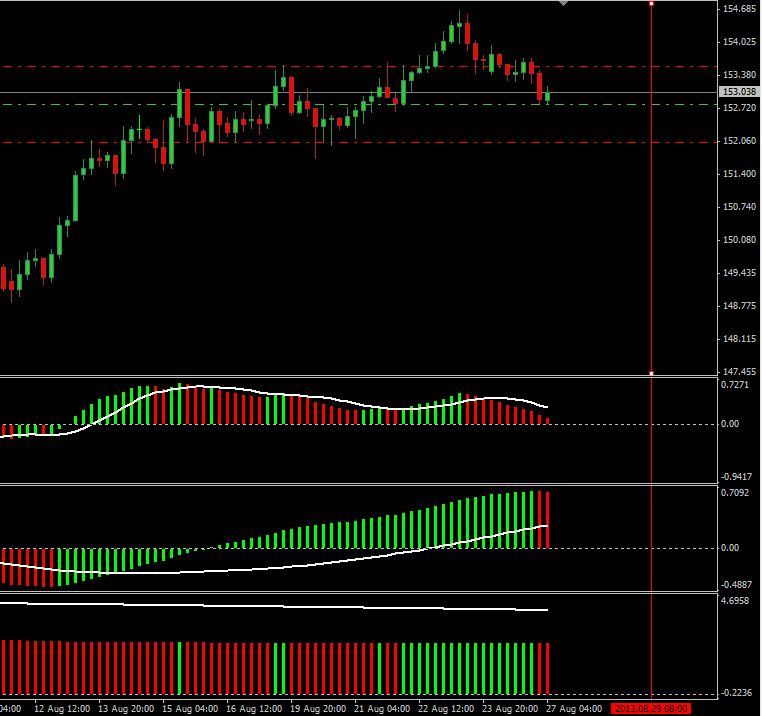Click the 16 Aug 12:00 time label
Viewport: 762px width, 716px height.
(254, 709)
